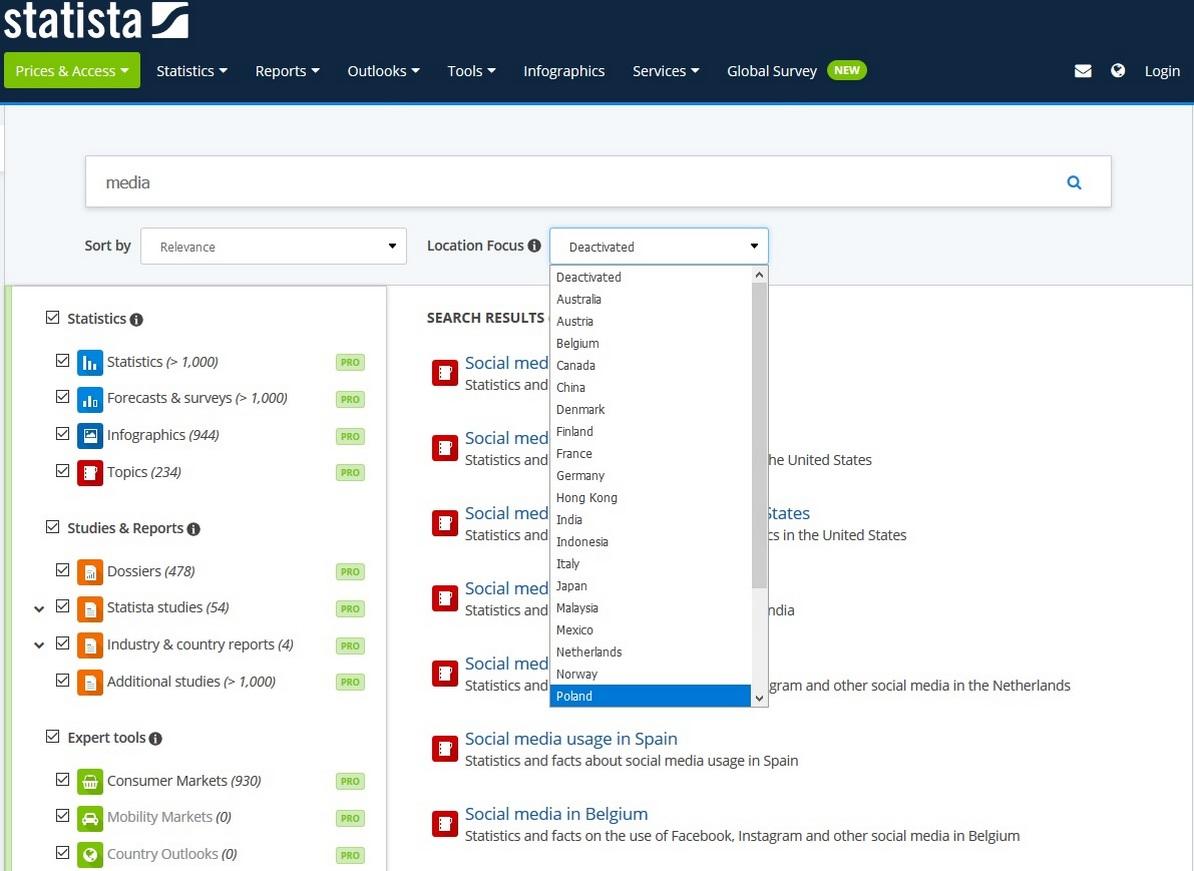The width and height of the screenshot is (1194, 871).
Task: Select Japan in location list
Action: (651, 586)
